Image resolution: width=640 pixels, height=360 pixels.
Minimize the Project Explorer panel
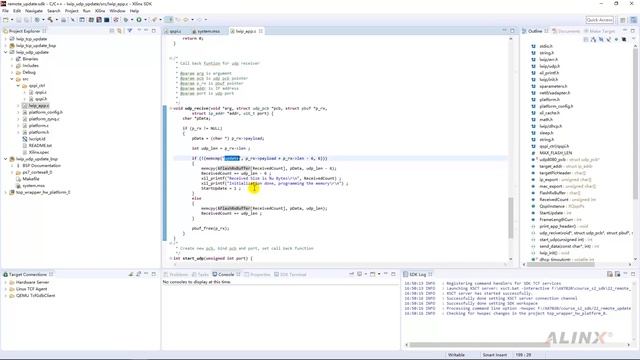146,31
